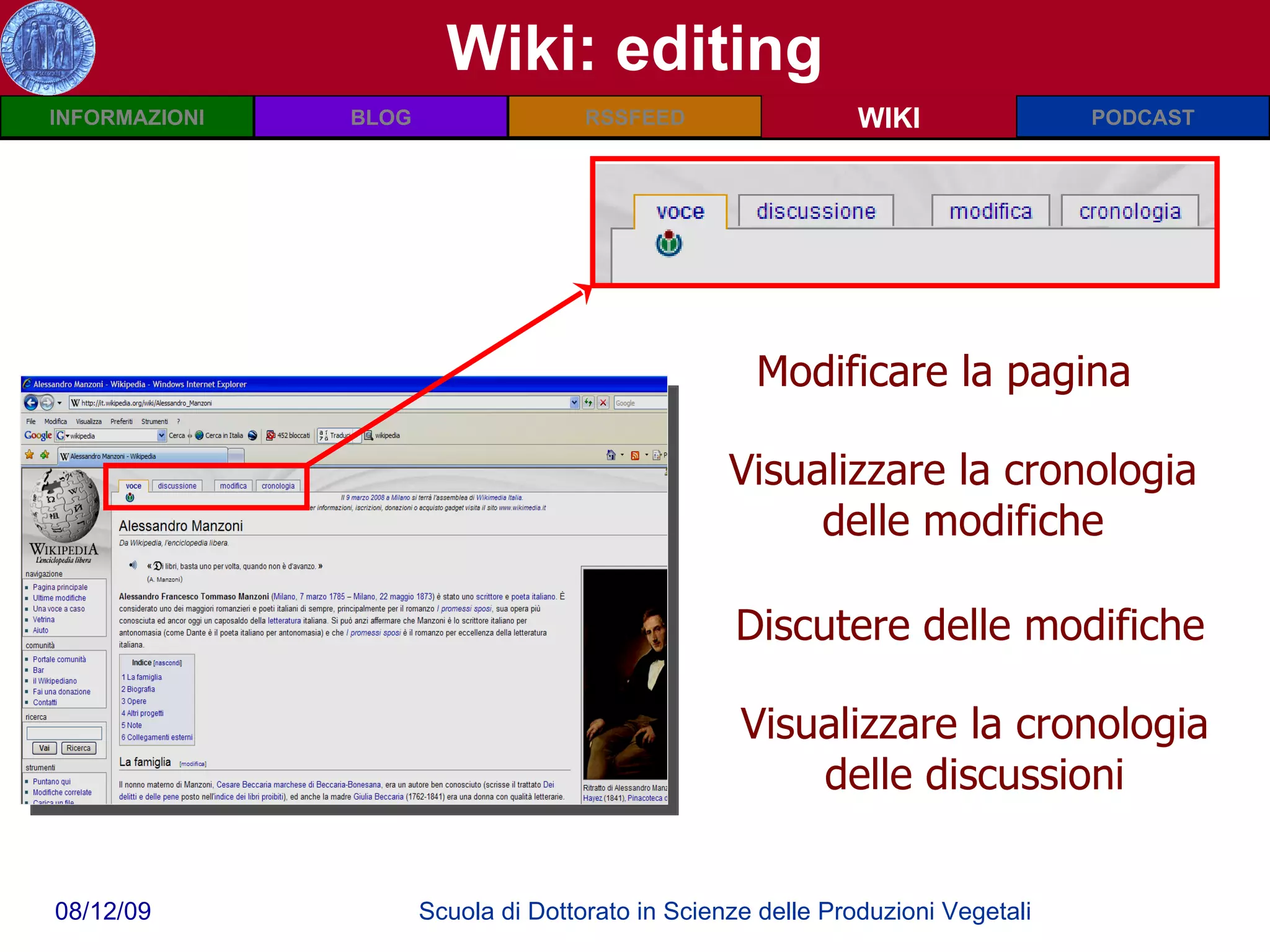This screenshot has height=952, width=1270.
Task: Open the ? help menu
Action: pyautogui.click(x=179, y=421)
